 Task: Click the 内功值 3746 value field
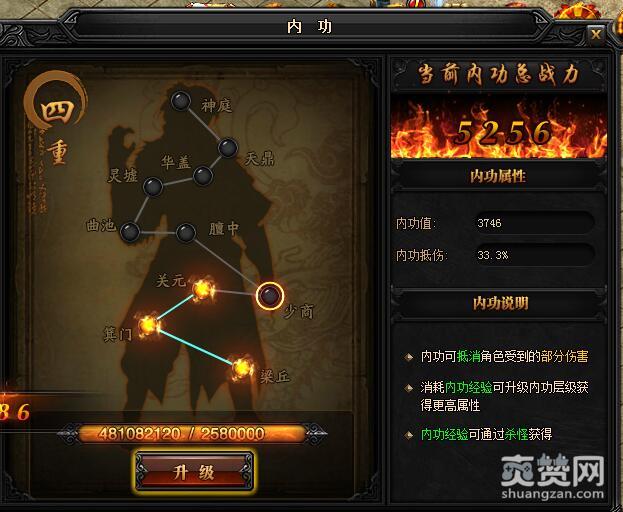(x=535, y=223)
